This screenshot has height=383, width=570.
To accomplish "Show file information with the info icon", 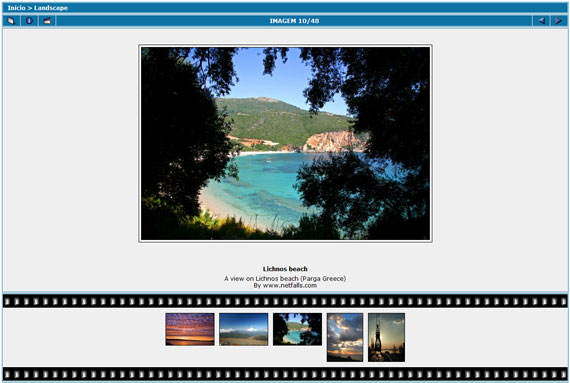I will pyautogui.click(x=29, y=21).
